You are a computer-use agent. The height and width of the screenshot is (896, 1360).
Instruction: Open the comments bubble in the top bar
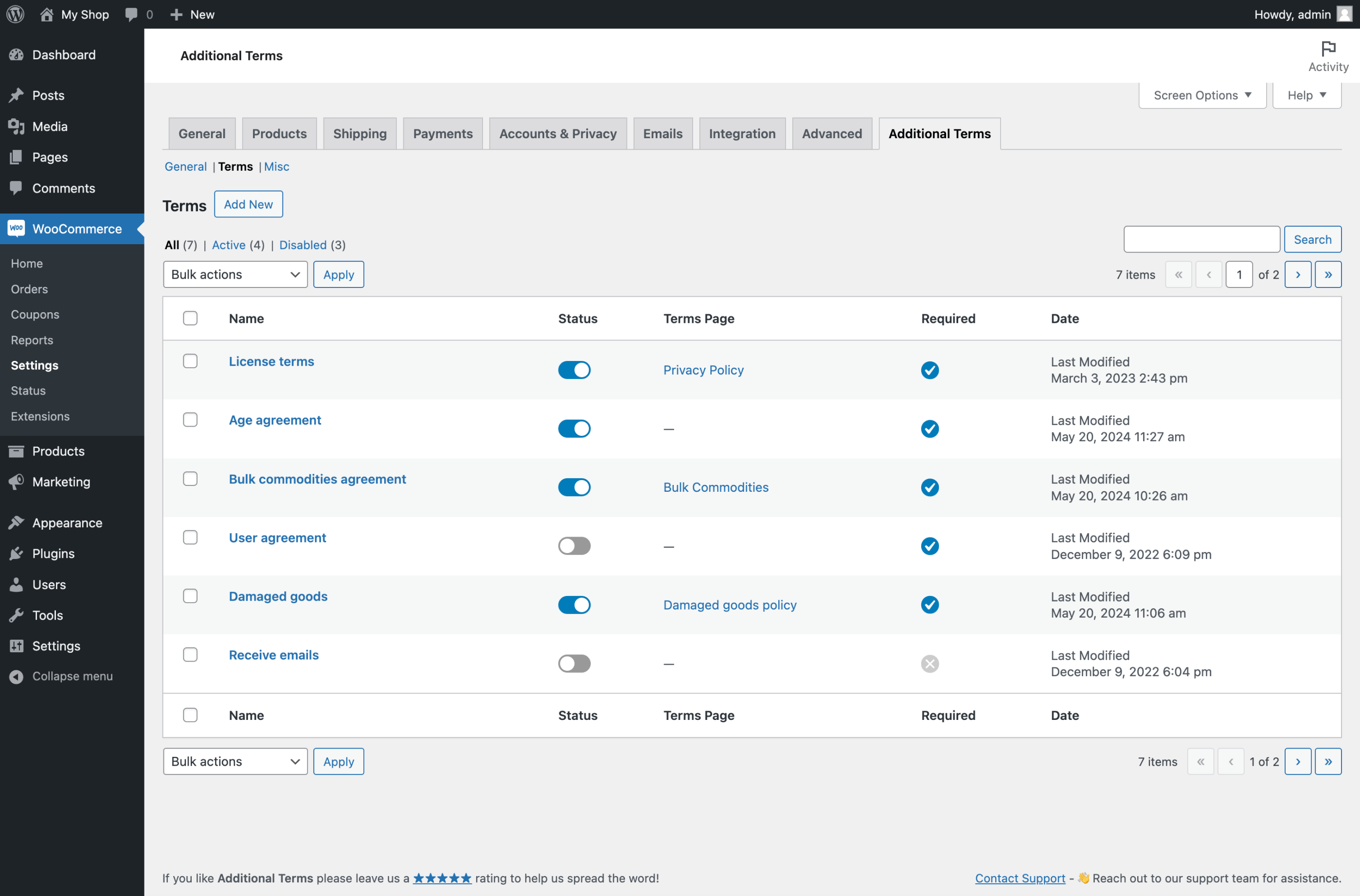pyautogui.click(x=130, y=14)
